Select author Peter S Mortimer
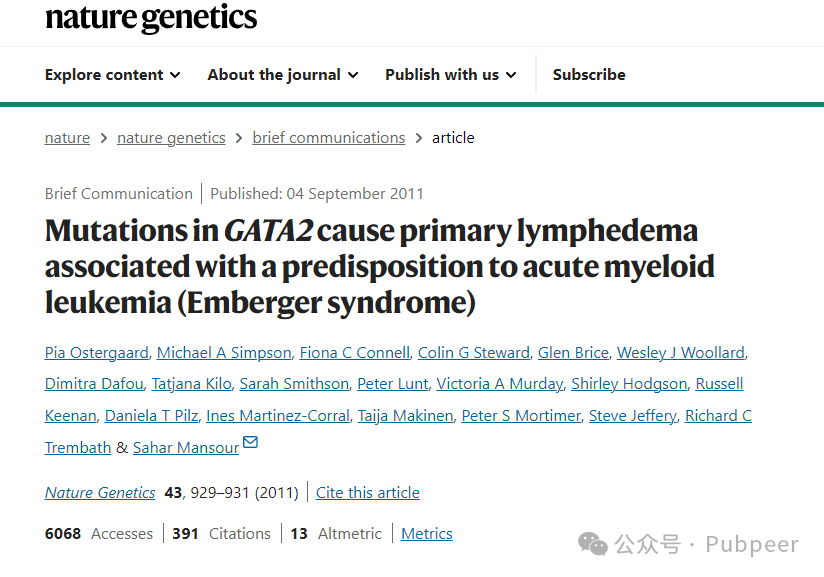824x577 pixels. pyautogui.click(x=521, y=416)
